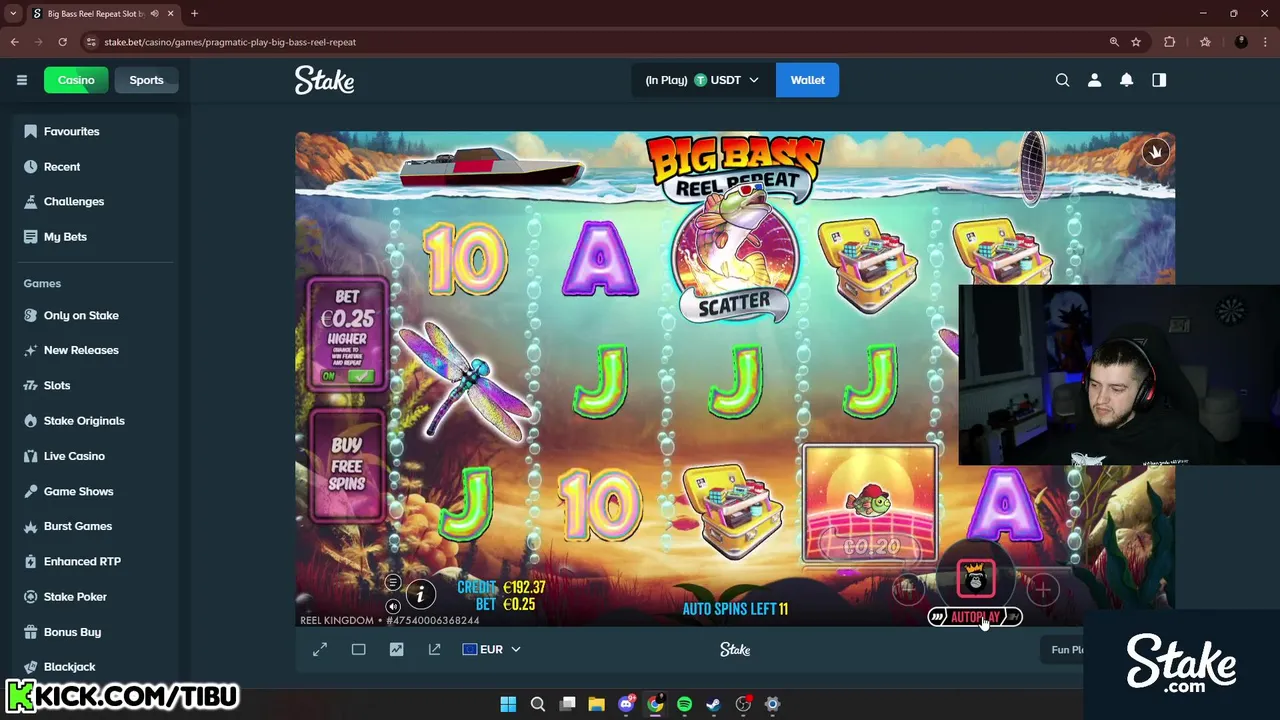This screenshot has width=1280, height=720.
Task: Open live stats chart icon
Action: click(x=396, y=649)
